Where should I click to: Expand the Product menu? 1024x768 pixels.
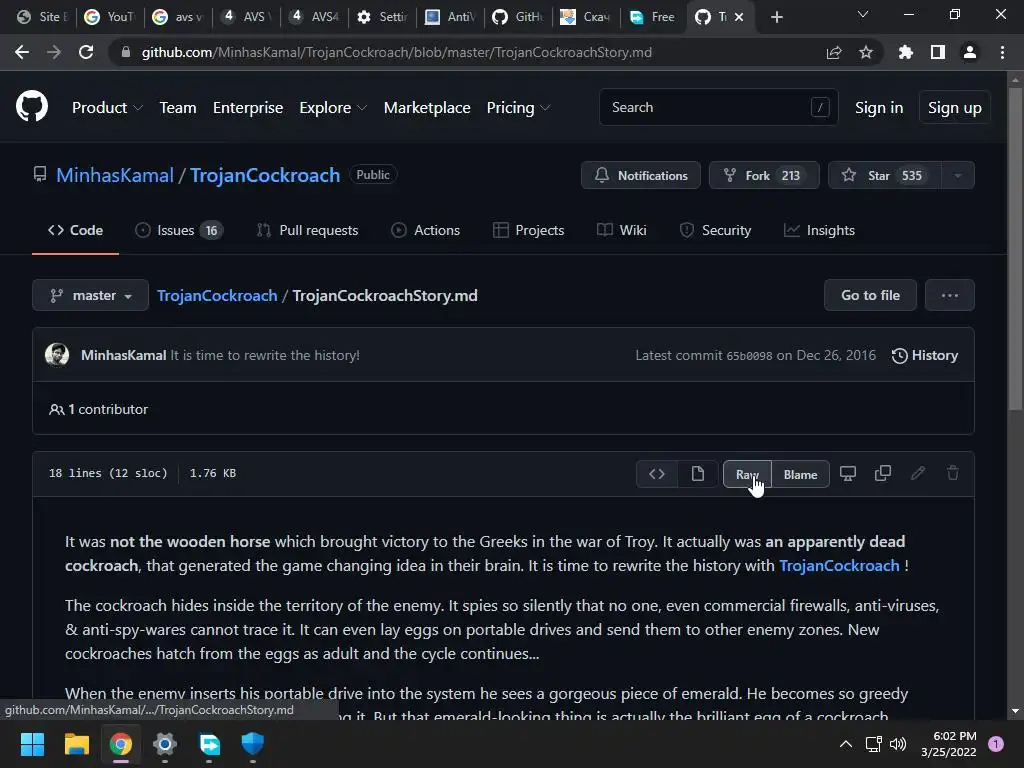107,108
